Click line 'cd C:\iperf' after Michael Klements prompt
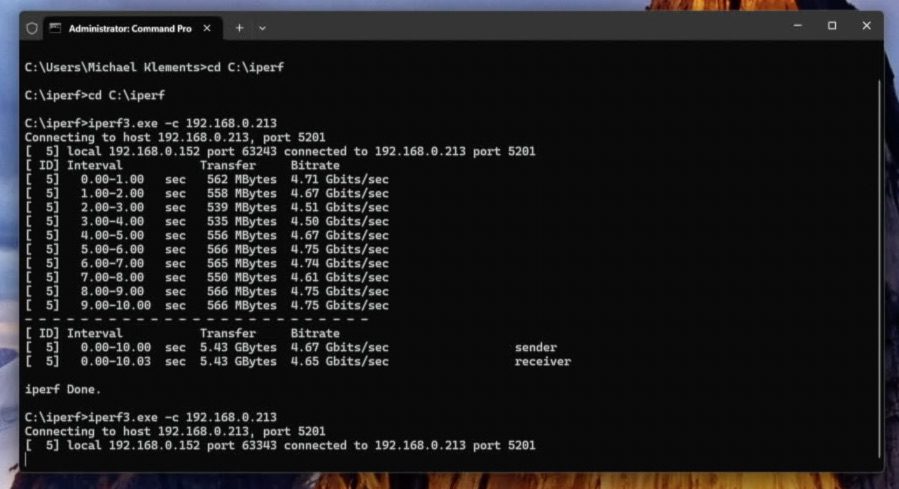Screen dimensions: 899x489 245,67
